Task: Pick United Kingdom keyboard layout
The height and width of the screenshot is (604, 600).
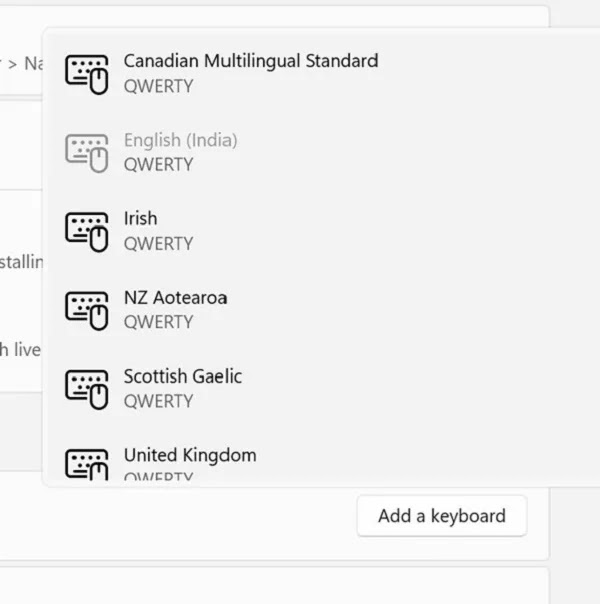Action: [322, 460]
